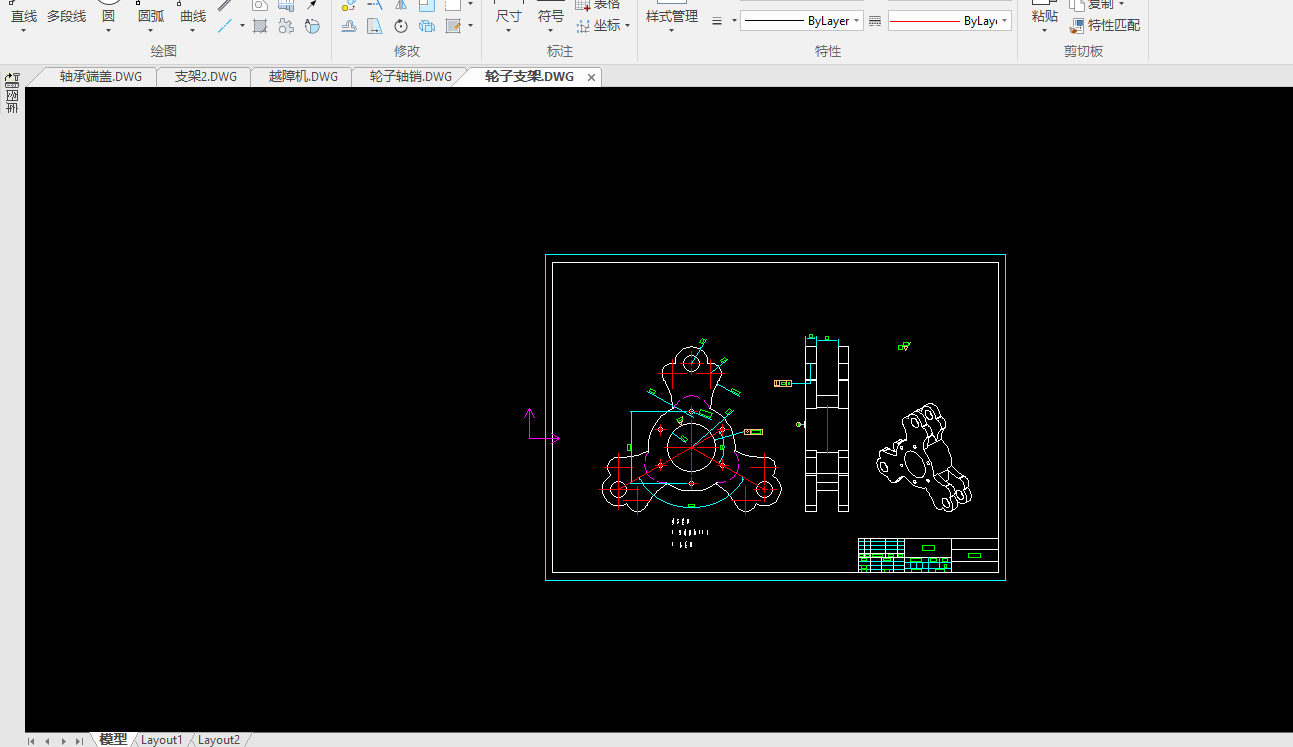The width and height of the screenshot is (1293, 747).
Task: Close the 轮子支架.DWG drawing tab
Action: 591,77
